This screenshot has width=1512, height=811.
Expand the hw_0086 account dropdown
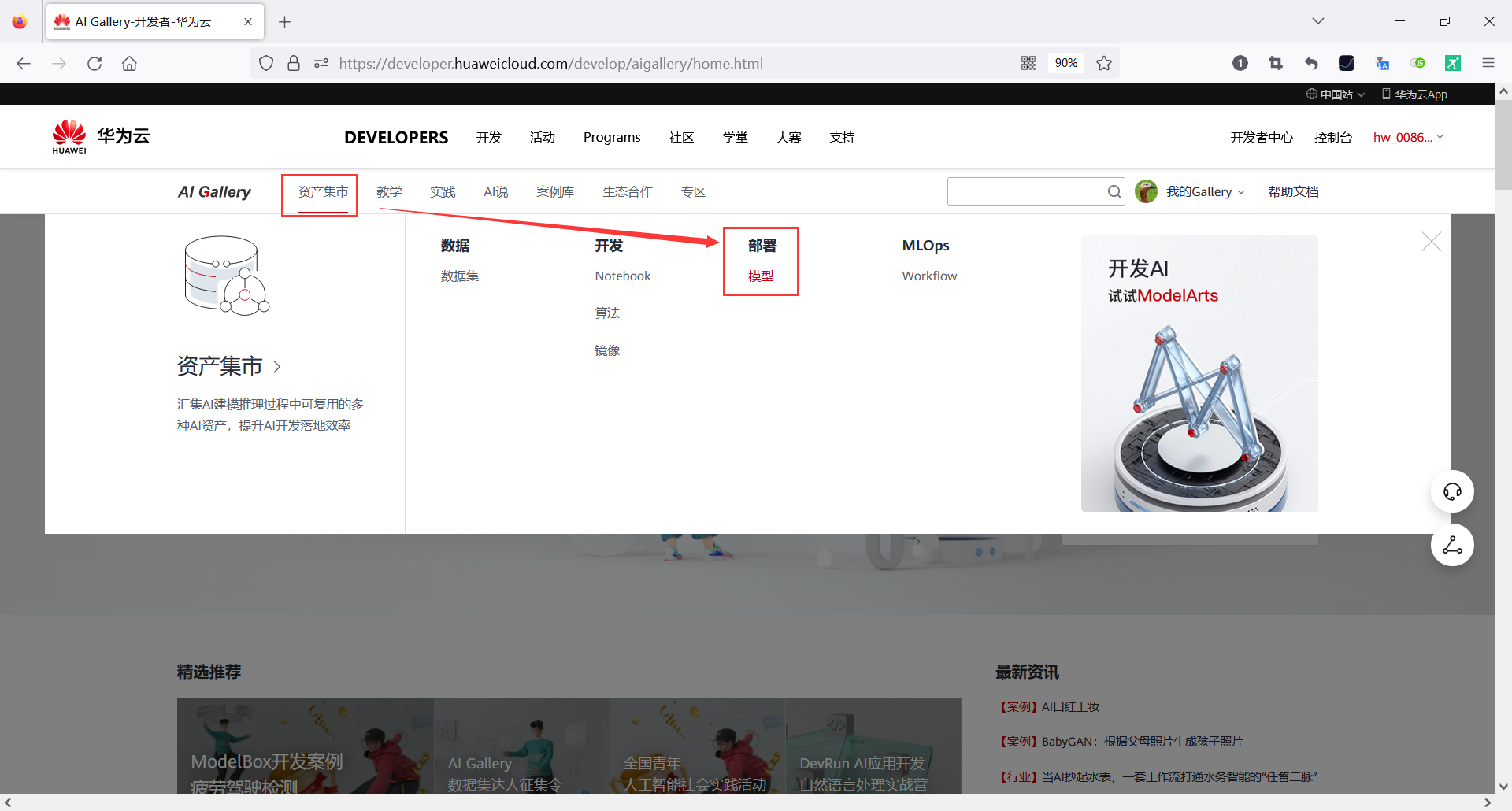click(1408, 137)
